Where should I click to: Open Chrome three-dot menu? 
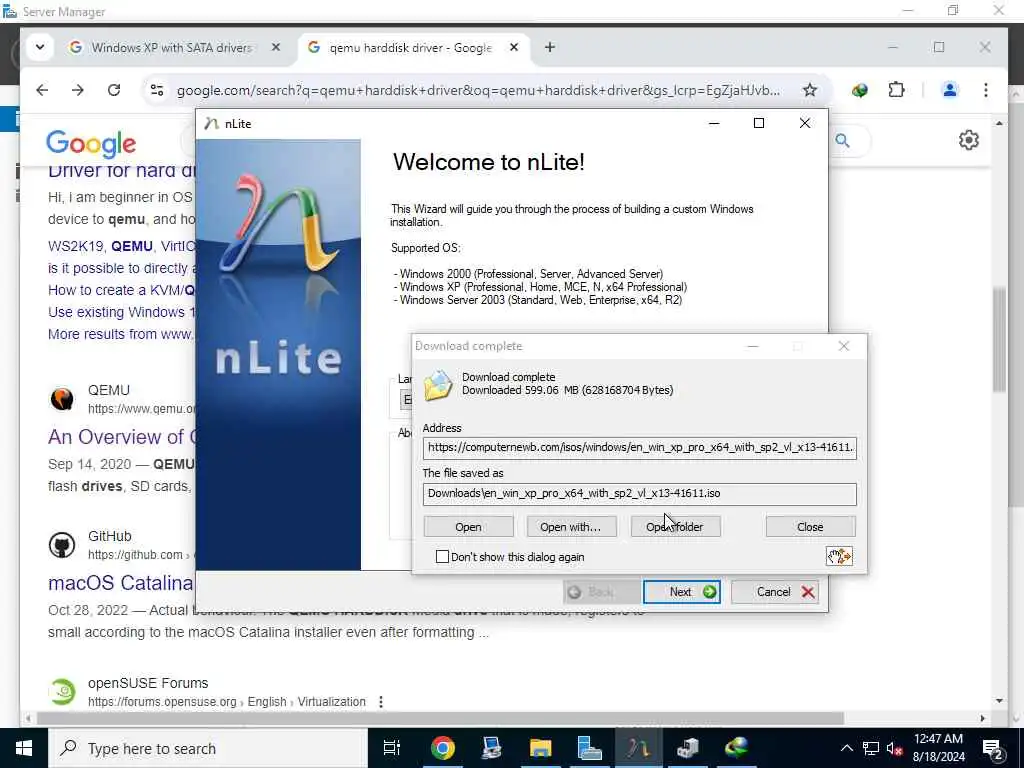pos(985,90)
